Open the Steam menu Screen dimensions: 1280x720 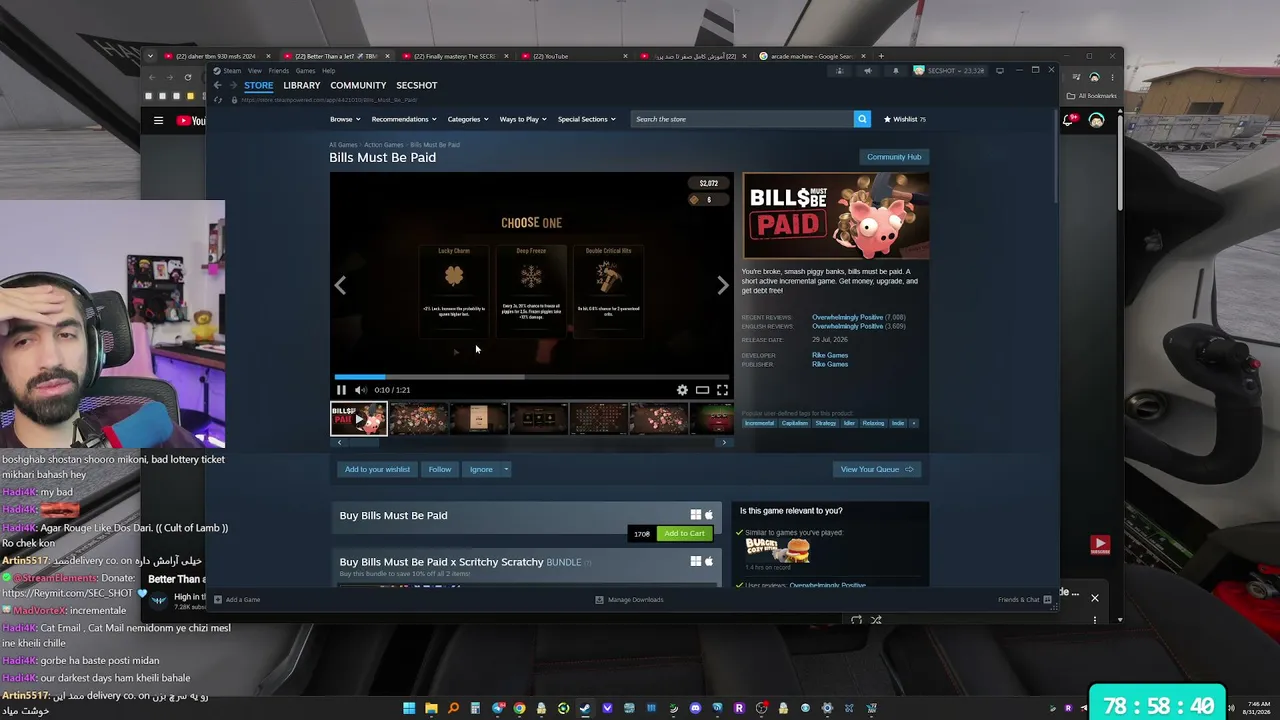(x=232, y=71)
